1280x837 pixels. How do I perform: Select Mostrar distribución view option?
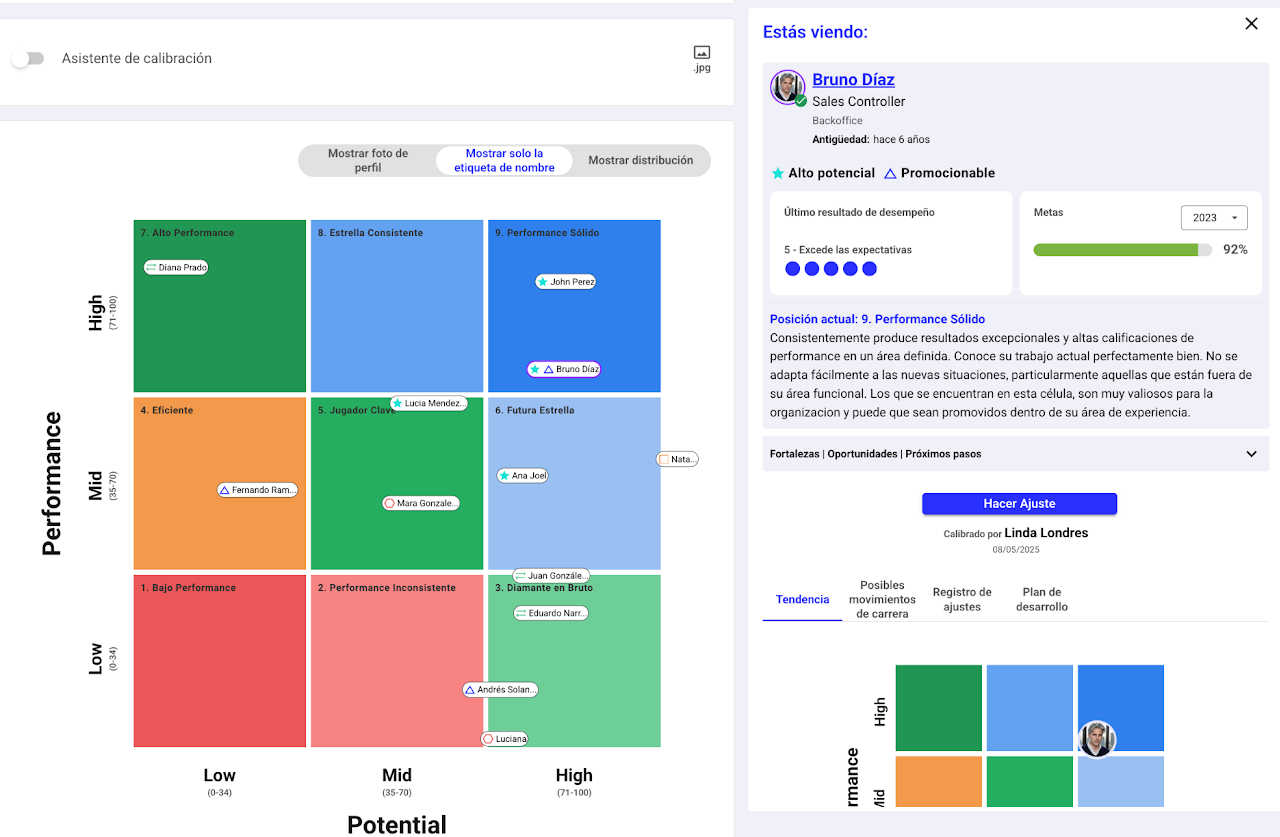tap(640, 160)
